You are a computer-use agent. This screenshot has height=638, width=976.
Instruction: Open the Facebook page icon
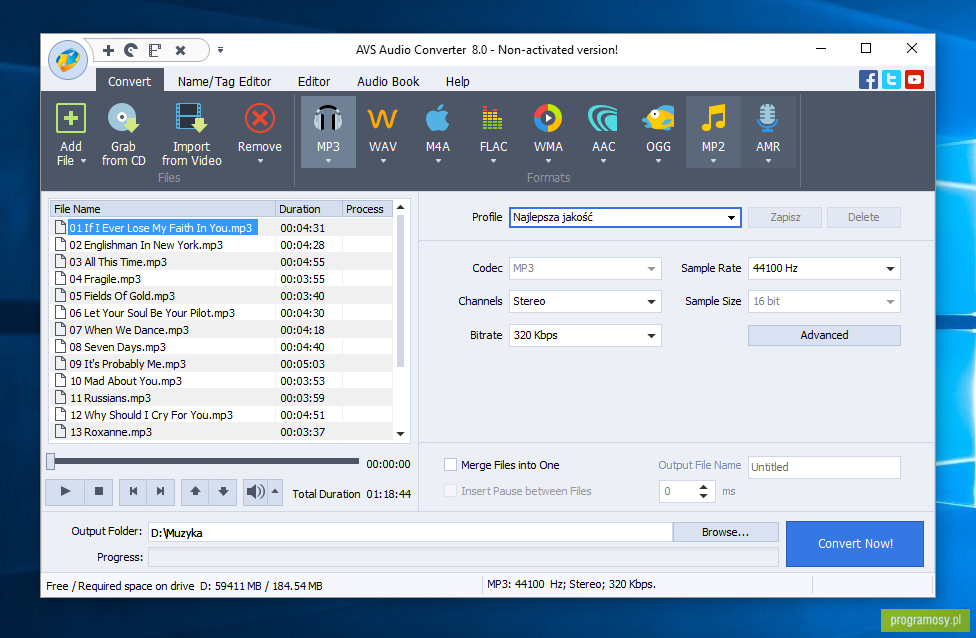point(868,80)
